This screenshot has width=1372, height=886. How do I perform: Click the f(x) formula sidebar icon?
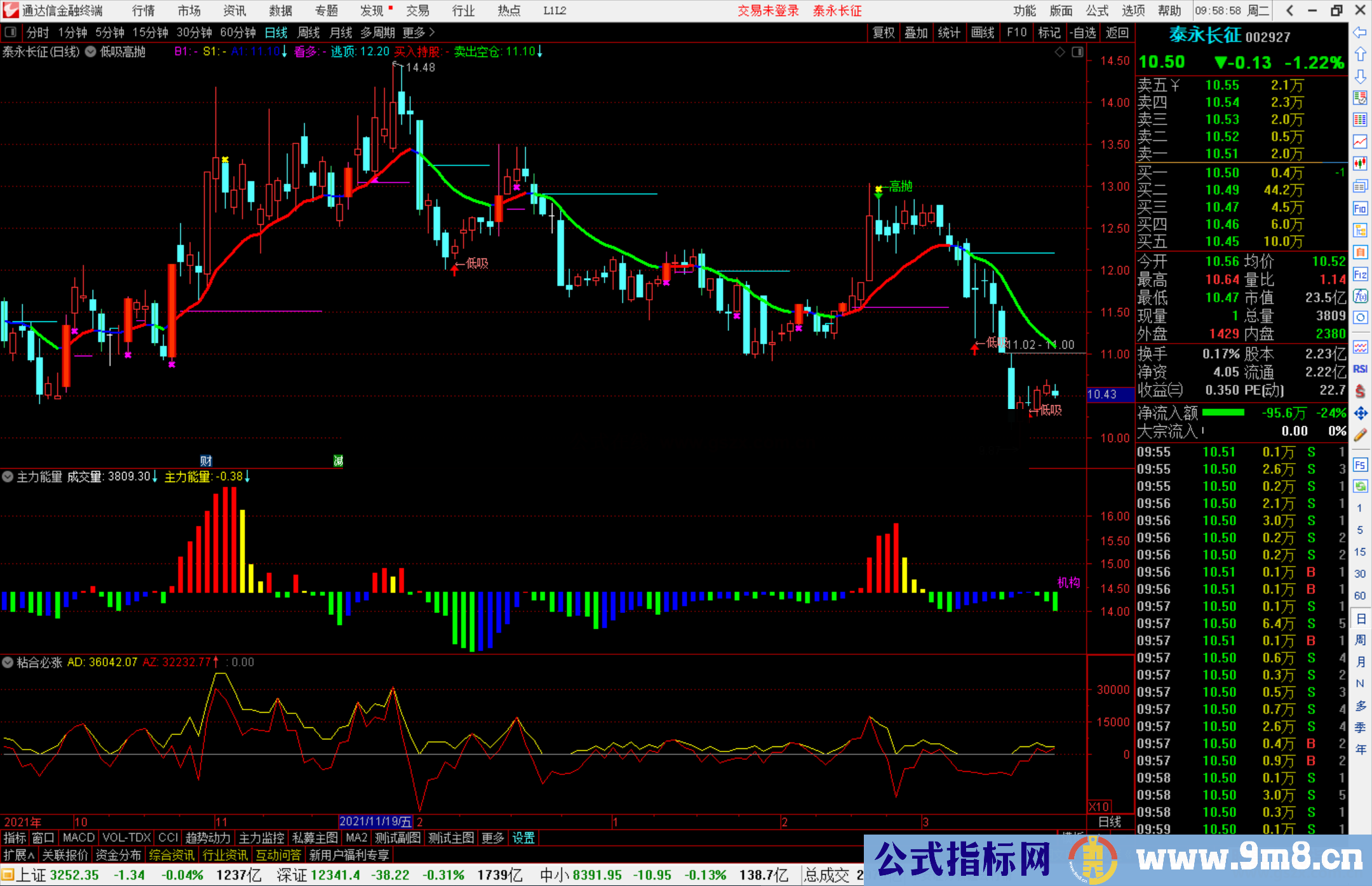point(1360,296)
